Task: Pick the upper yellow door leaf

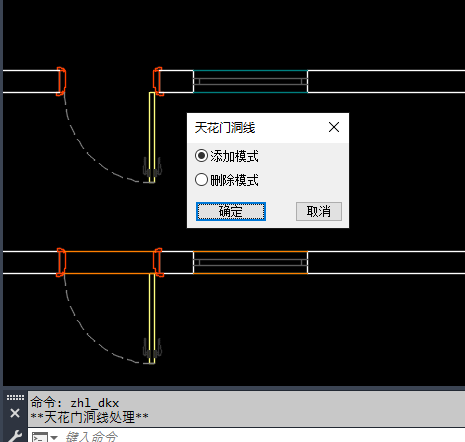Action: tap(152, 137)
